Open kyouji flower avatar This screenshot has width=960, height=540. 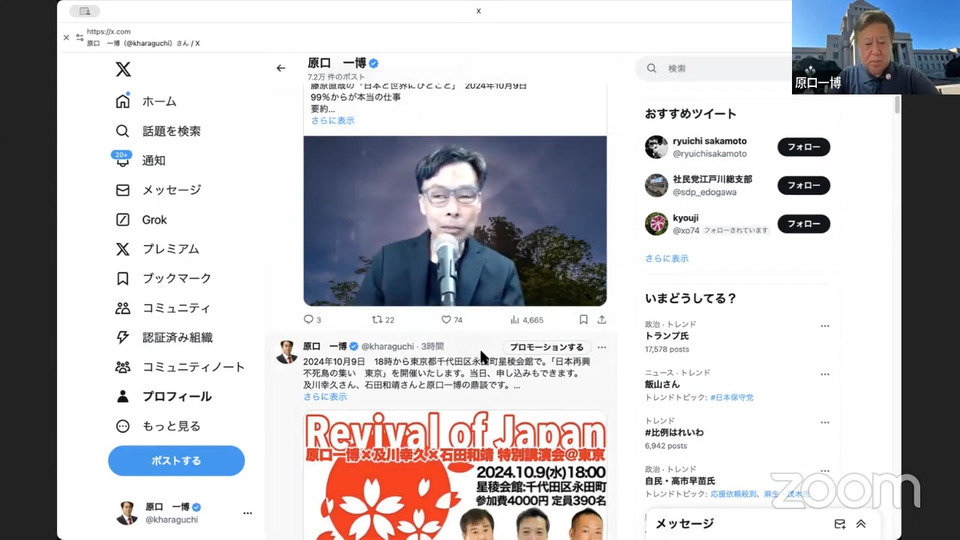[x=656, y=224]
